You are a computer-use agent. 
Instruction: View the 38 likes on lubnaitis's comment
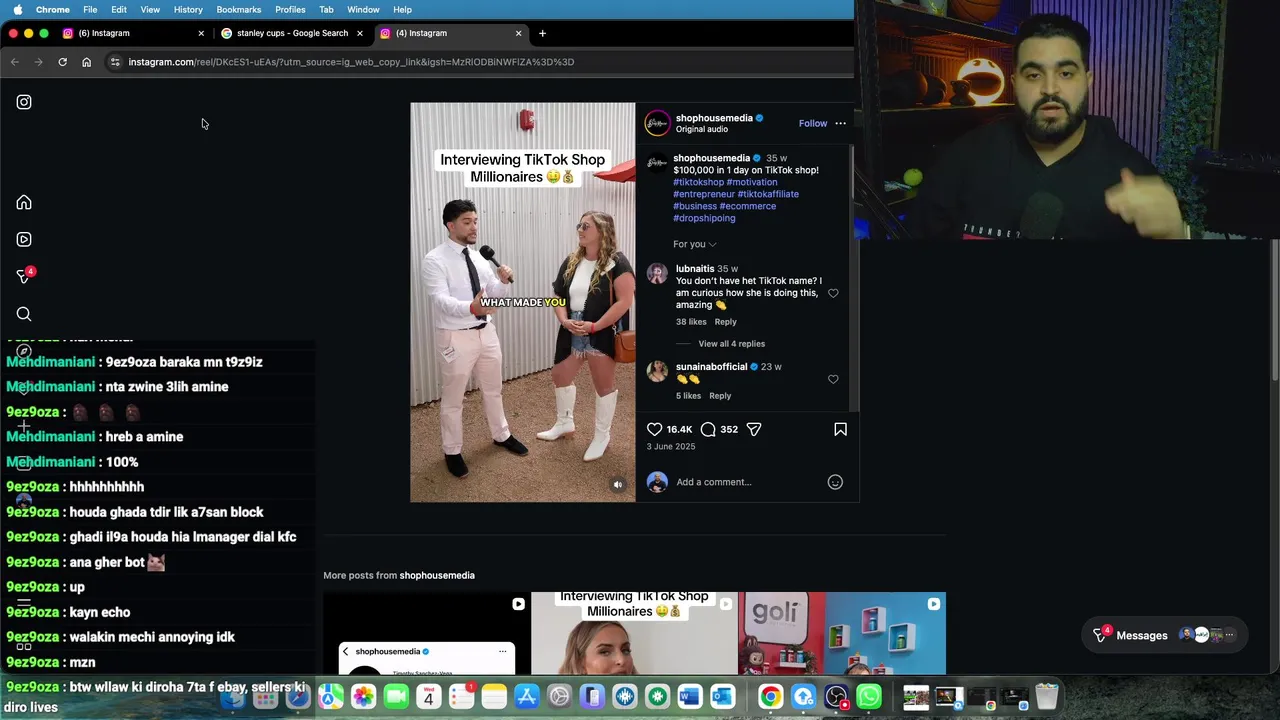[691, 322]
